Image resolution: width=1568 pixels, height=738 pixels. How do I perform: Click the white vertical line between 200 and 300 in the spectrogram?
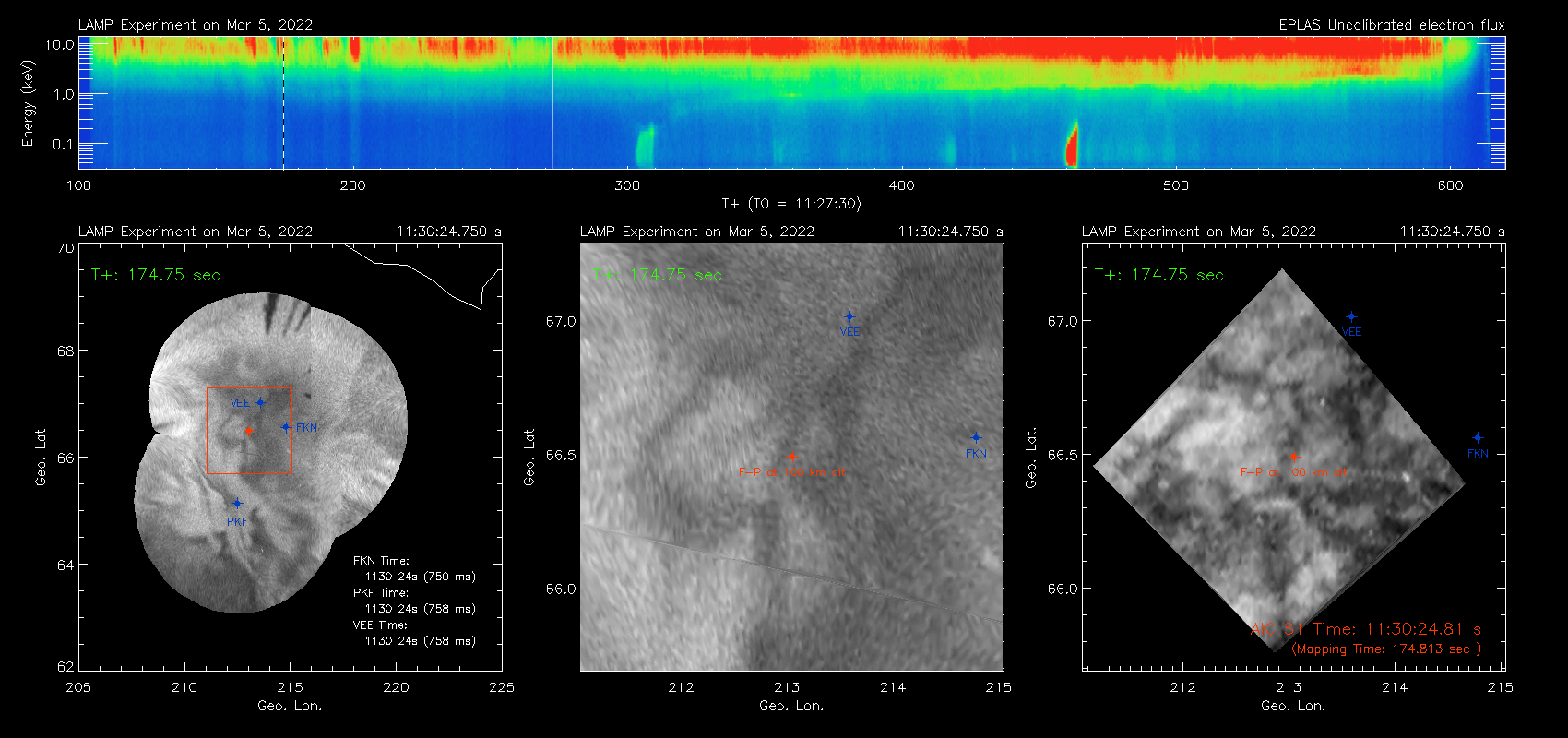click(552, 102)
